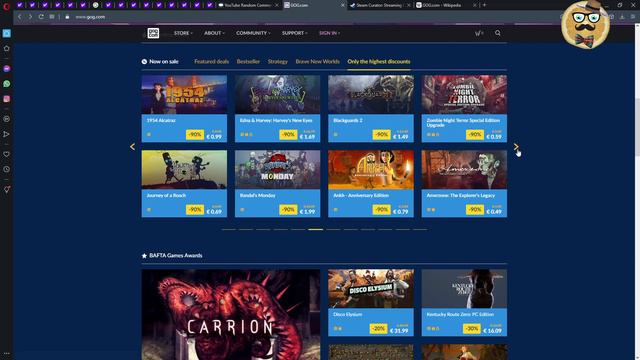
Task: Open the home icon in sidebar
Action: pos(7,49)
